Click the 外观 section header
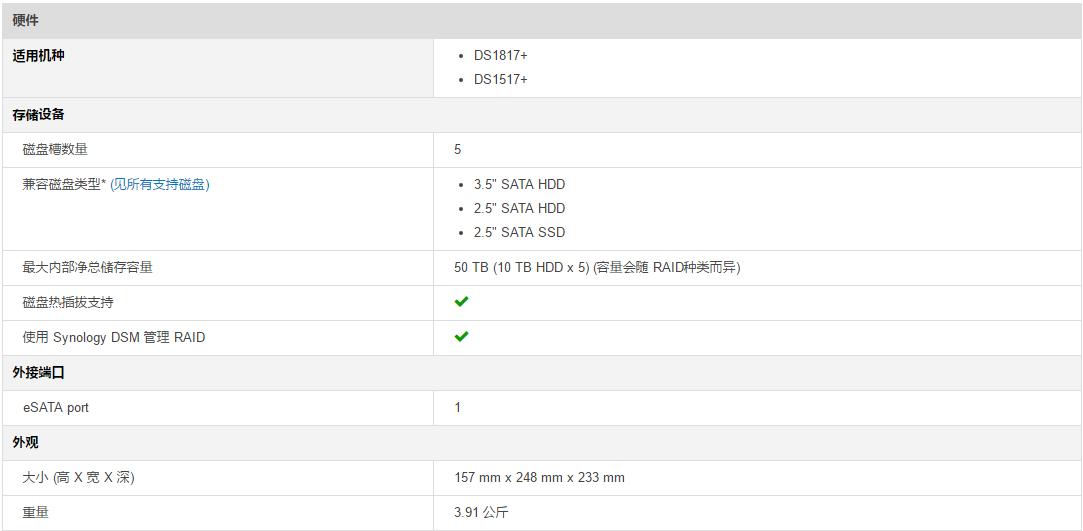Image resolution: width=1083 pixels, height=531 pixels. pos(26,442)
